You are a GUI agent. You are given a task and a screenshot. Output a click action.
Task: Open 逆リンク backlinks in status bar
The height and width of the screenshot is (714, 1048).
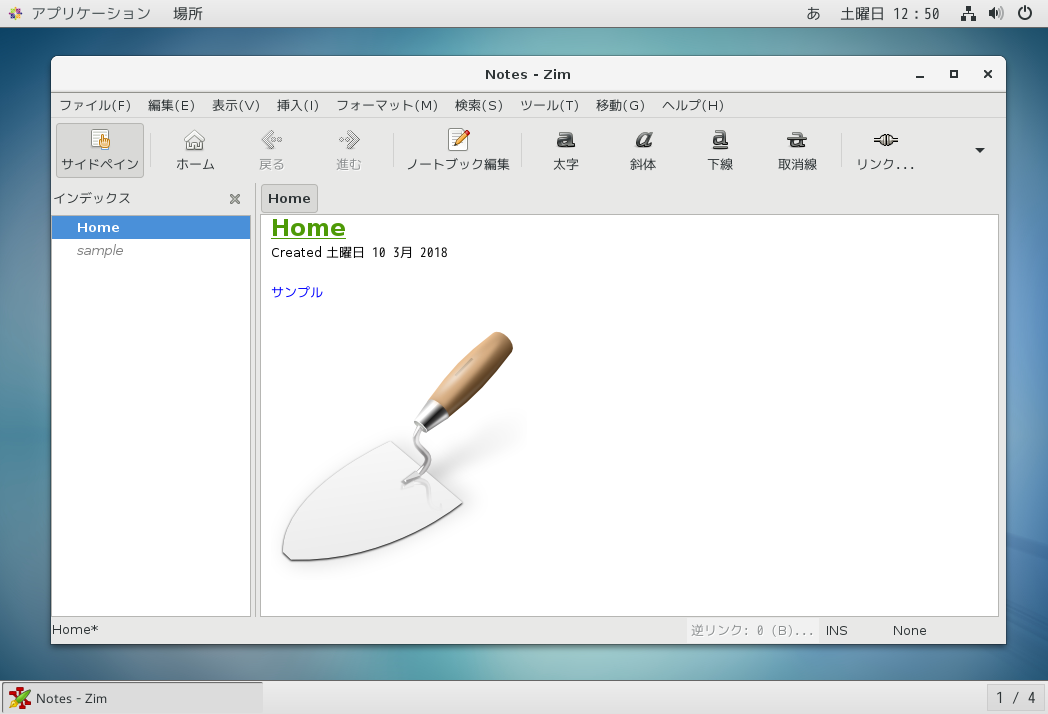752,630
